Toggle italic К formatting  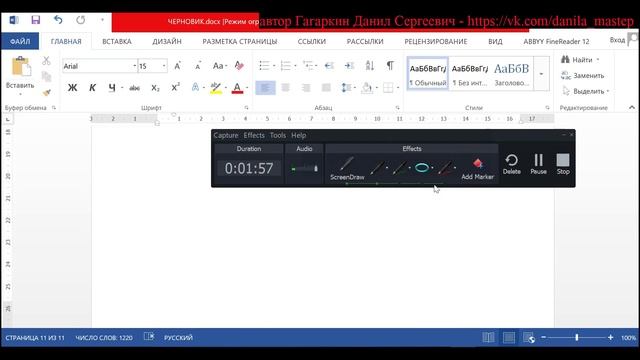(x=93, y=88)
